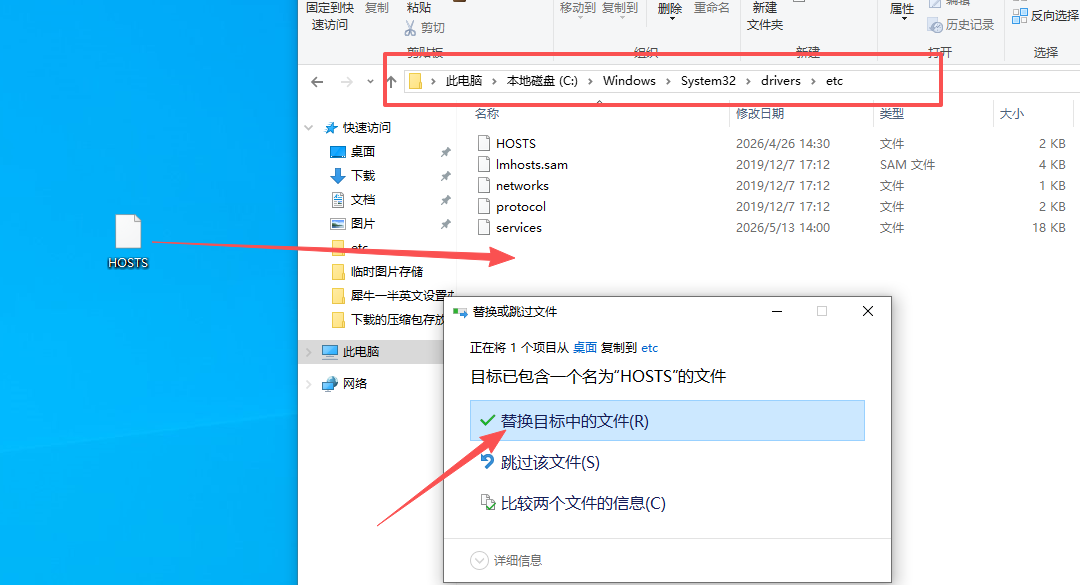Open 图片 in quick access
1080x585 pixels.
click(362, 224)
